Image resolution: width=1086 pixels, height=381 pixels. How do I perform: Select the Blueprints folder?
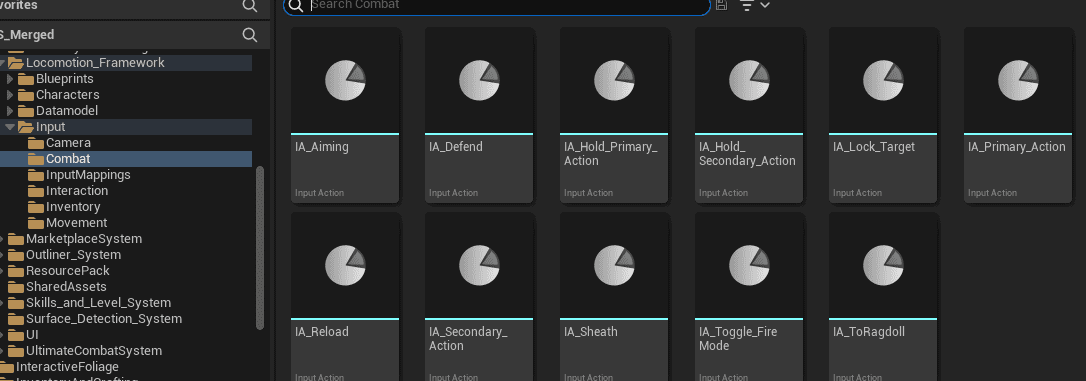tap(126, 79)
